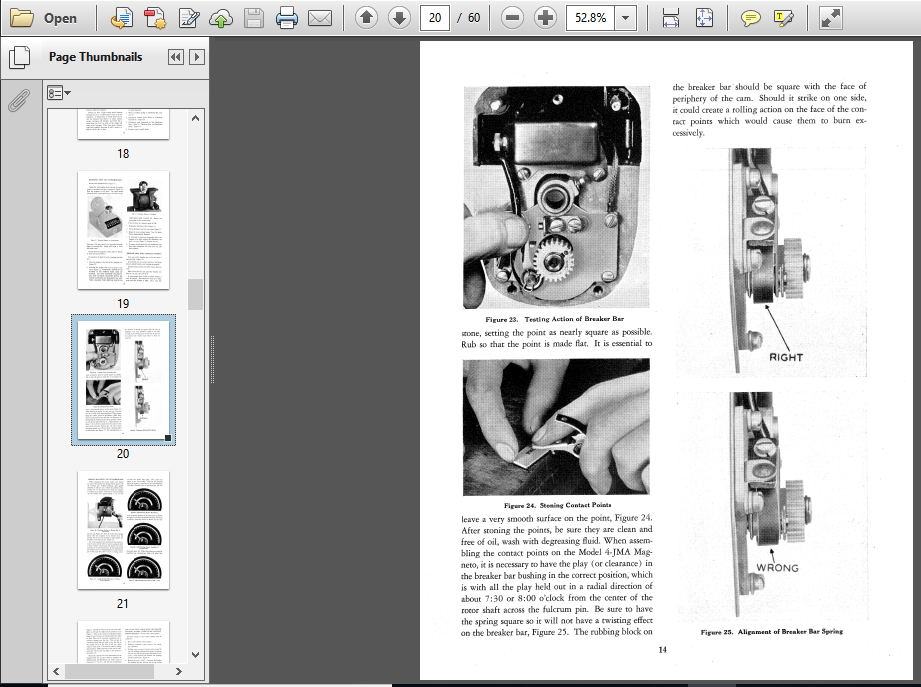
Task: Go to next page arrow
Action: point(399,18)
